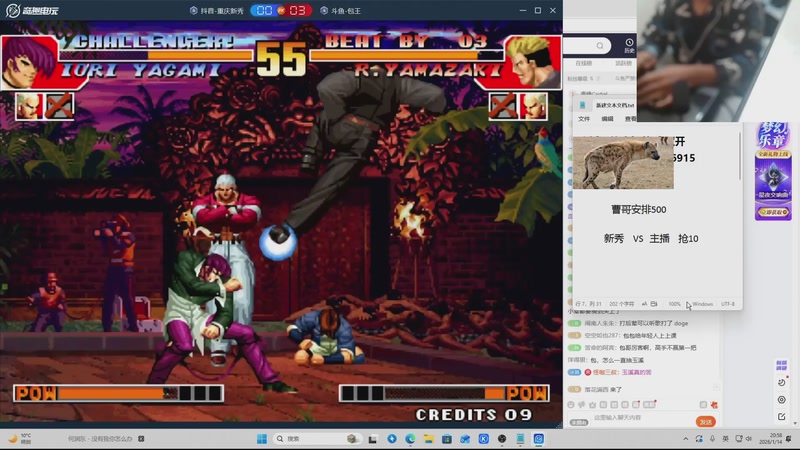Switch to the 活跃榜 tab

623,63
